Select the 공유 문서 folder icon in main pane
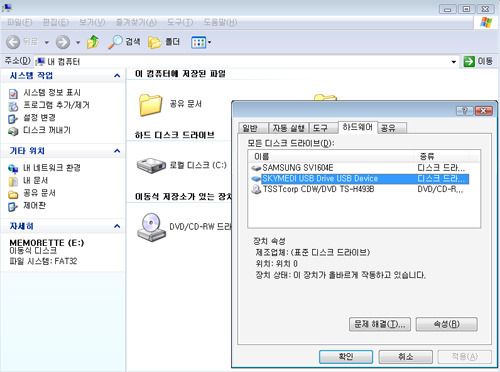Image resolution: width=500 pixels, height=372 pixels. pyautogui.click(x=150, y=105)
